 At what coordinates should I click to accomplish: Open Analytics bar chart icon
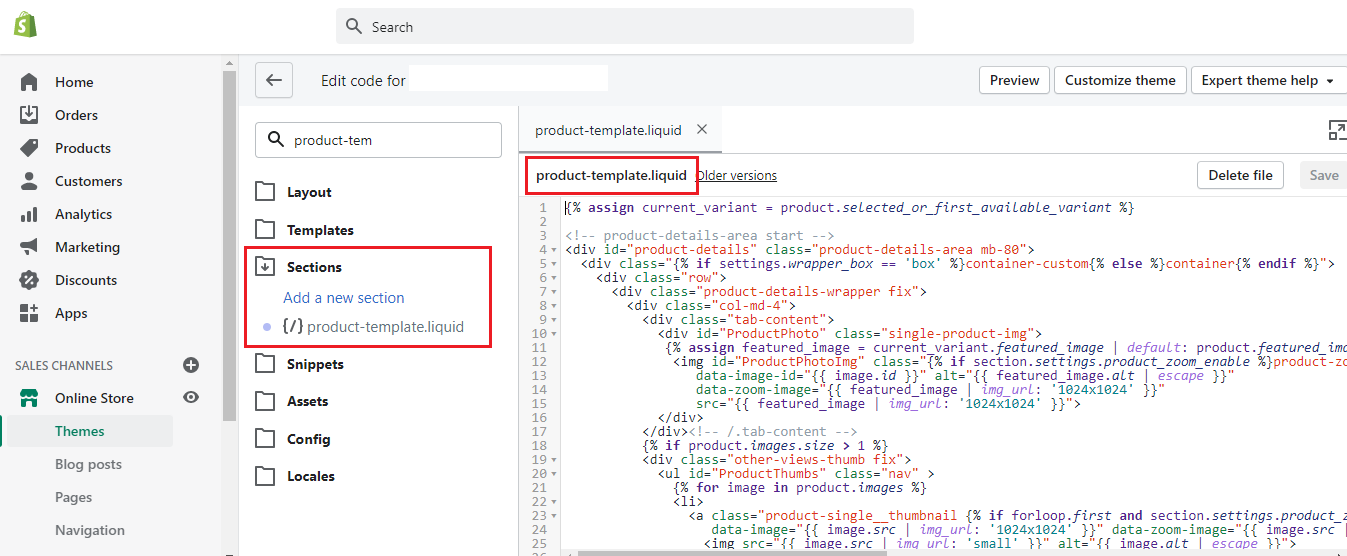pos(29,214)
